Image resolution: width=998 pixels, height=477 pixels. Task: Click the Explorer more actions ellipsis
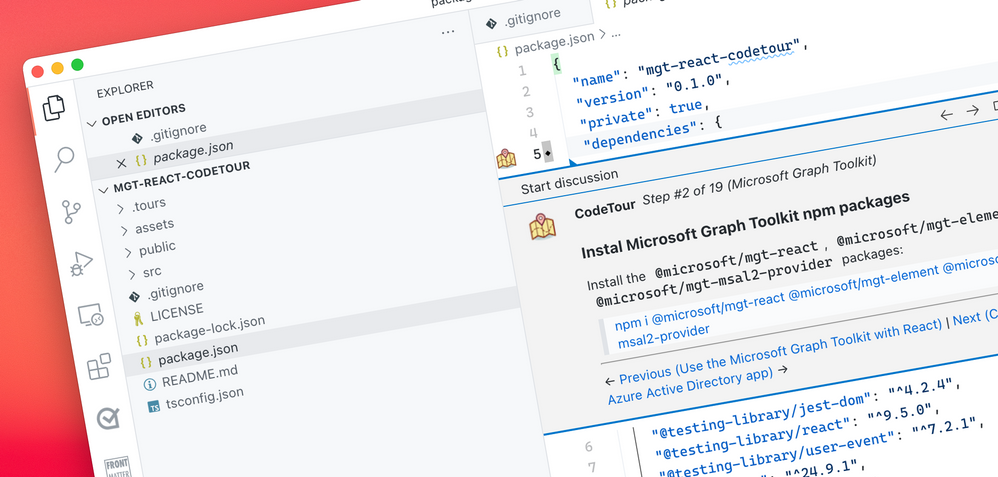(448, 32)
